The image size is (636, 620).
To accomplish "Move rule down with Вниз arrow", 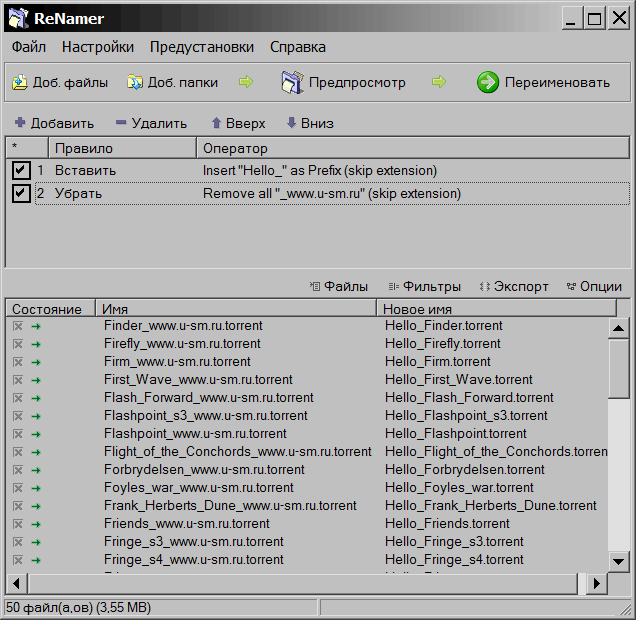I will (x=292, y=123).
